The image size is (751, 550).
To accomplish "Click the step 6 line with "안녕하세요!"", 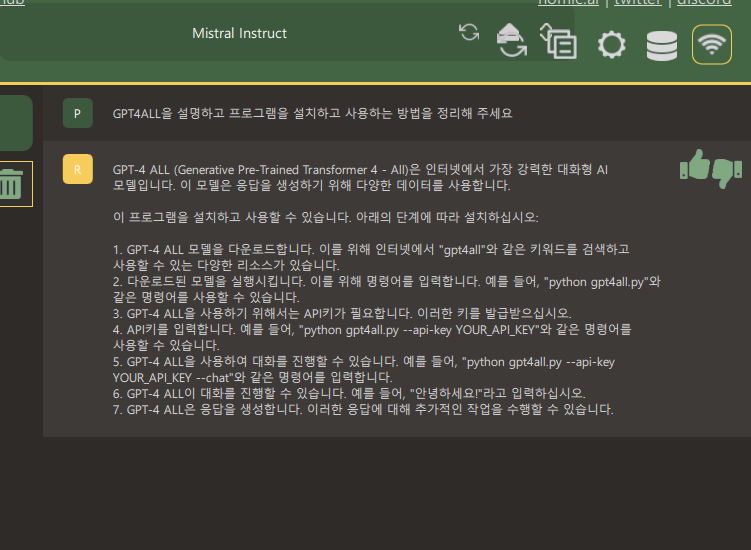I will point(349,393).
